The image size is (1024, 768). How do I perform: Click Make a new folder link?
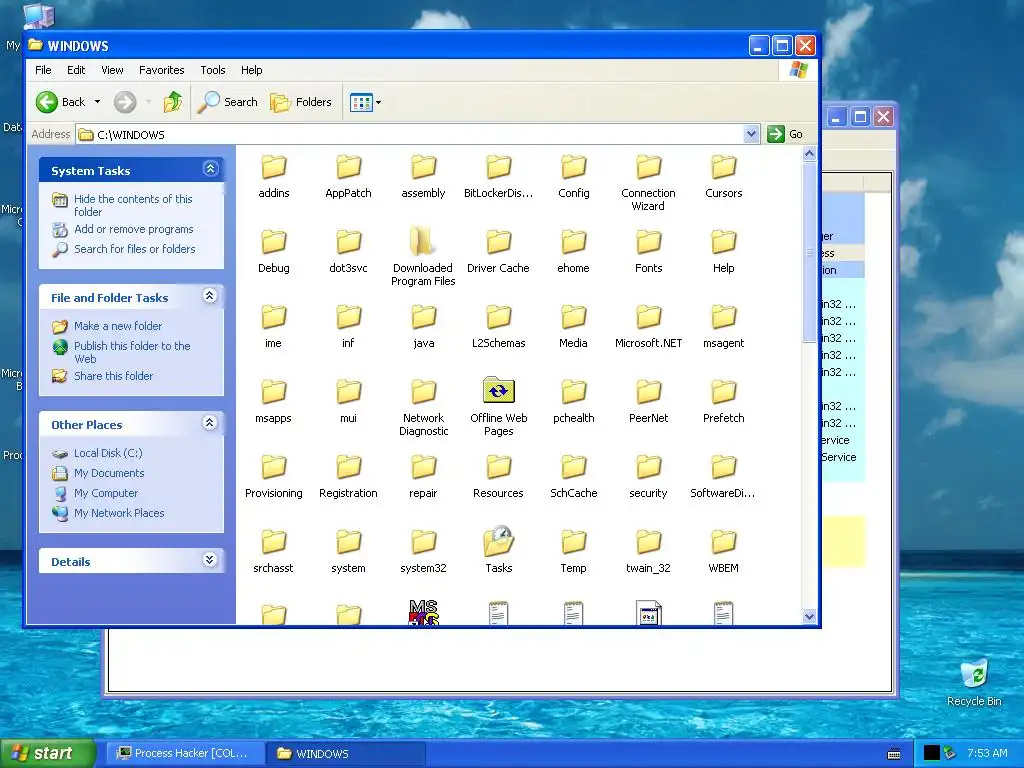point(118,326)
